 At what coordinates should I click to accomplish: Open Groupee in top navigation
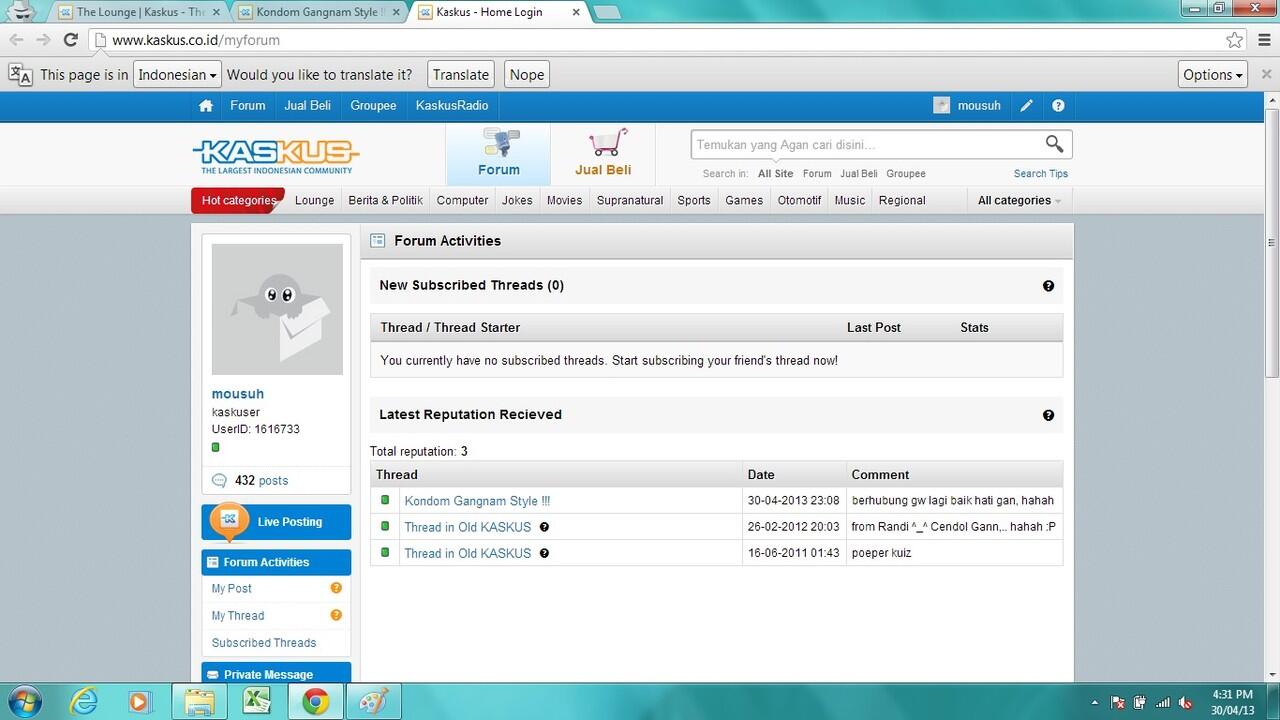point(373,106)
